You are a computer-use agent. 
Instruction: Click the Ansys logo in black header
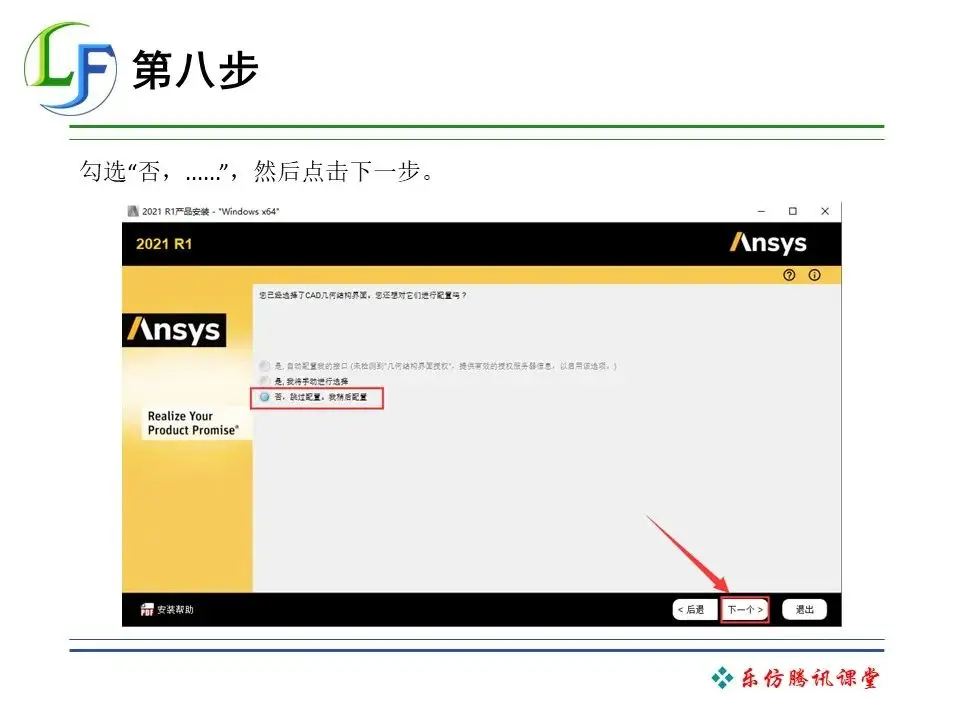(768, 243)
